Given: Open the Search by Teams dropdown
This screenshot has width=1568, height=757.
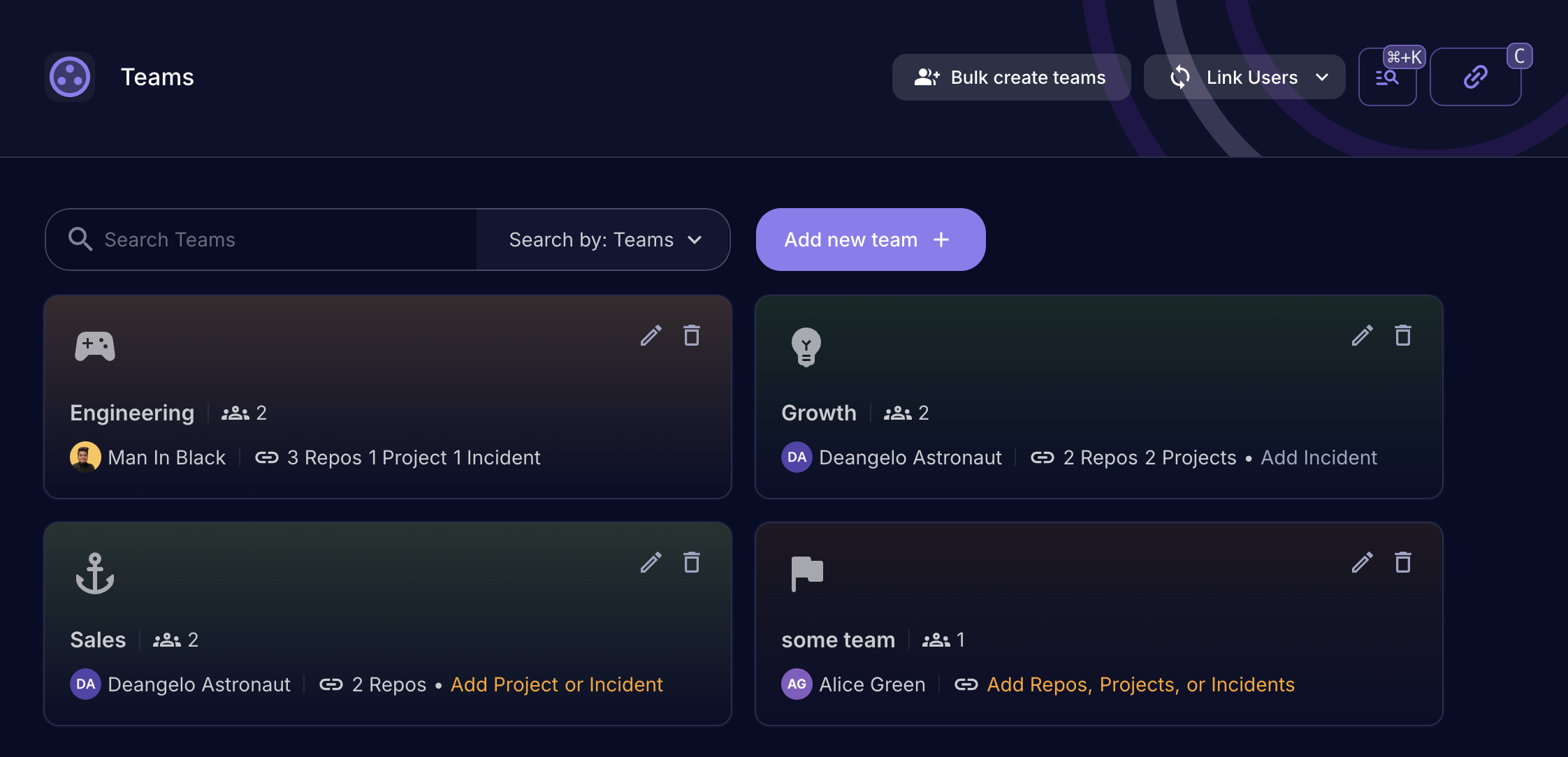Looking at the screenshot, I should (603, 240).
